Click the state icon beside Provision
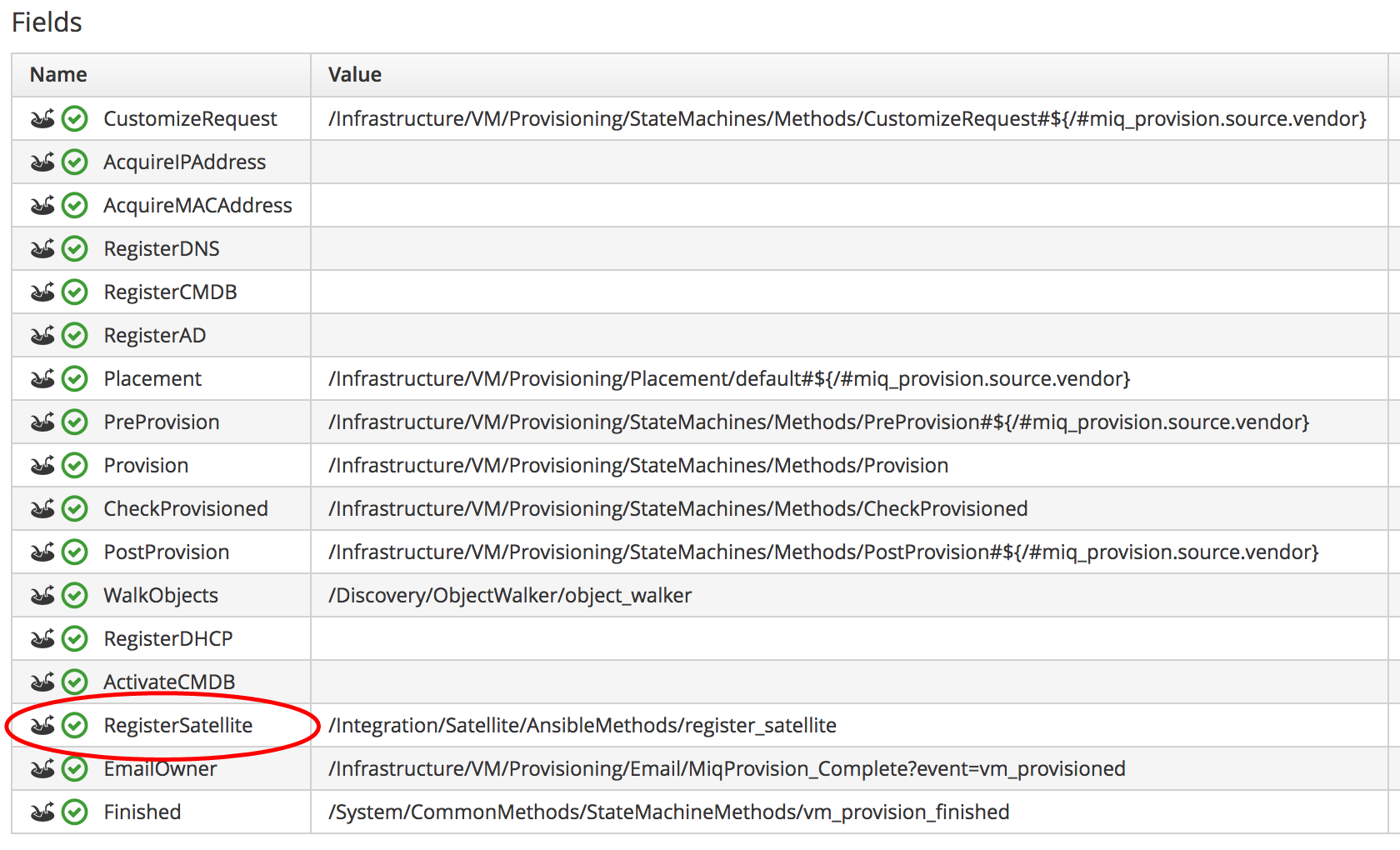1400x850 pixels. (42, 466)
